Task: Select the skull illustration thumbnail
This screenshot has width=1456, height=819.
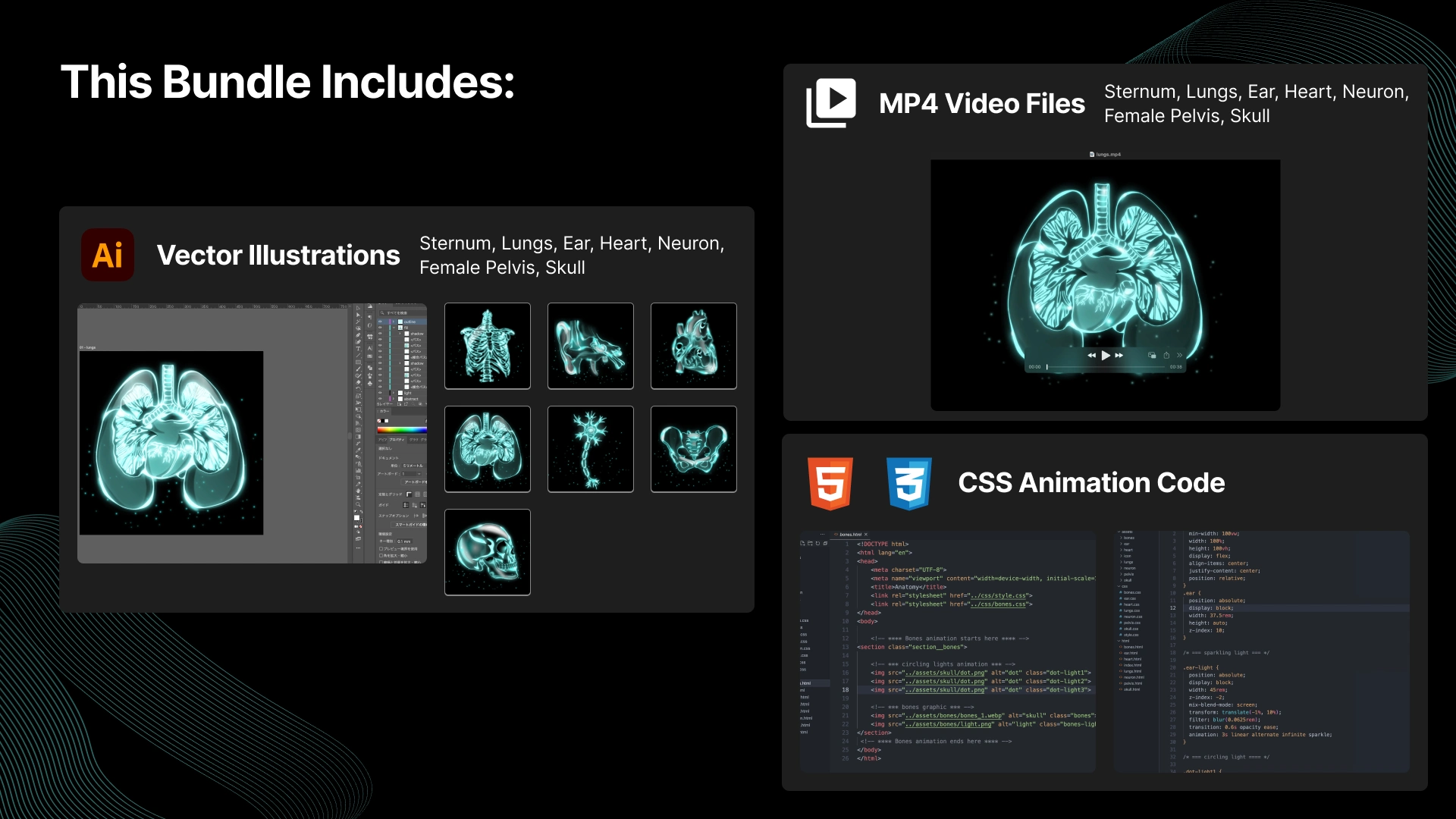Action: click(487, 552)
